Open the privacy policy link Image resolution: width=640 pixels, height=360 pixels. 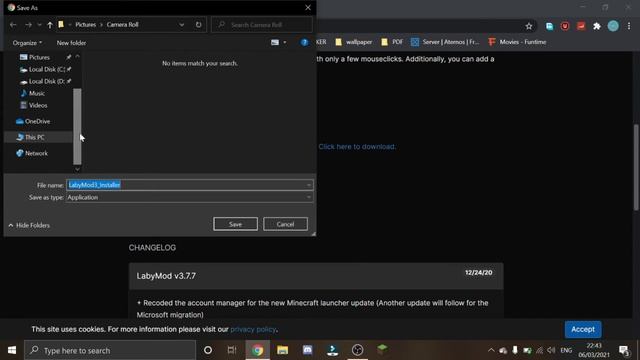tap(253, 329)
